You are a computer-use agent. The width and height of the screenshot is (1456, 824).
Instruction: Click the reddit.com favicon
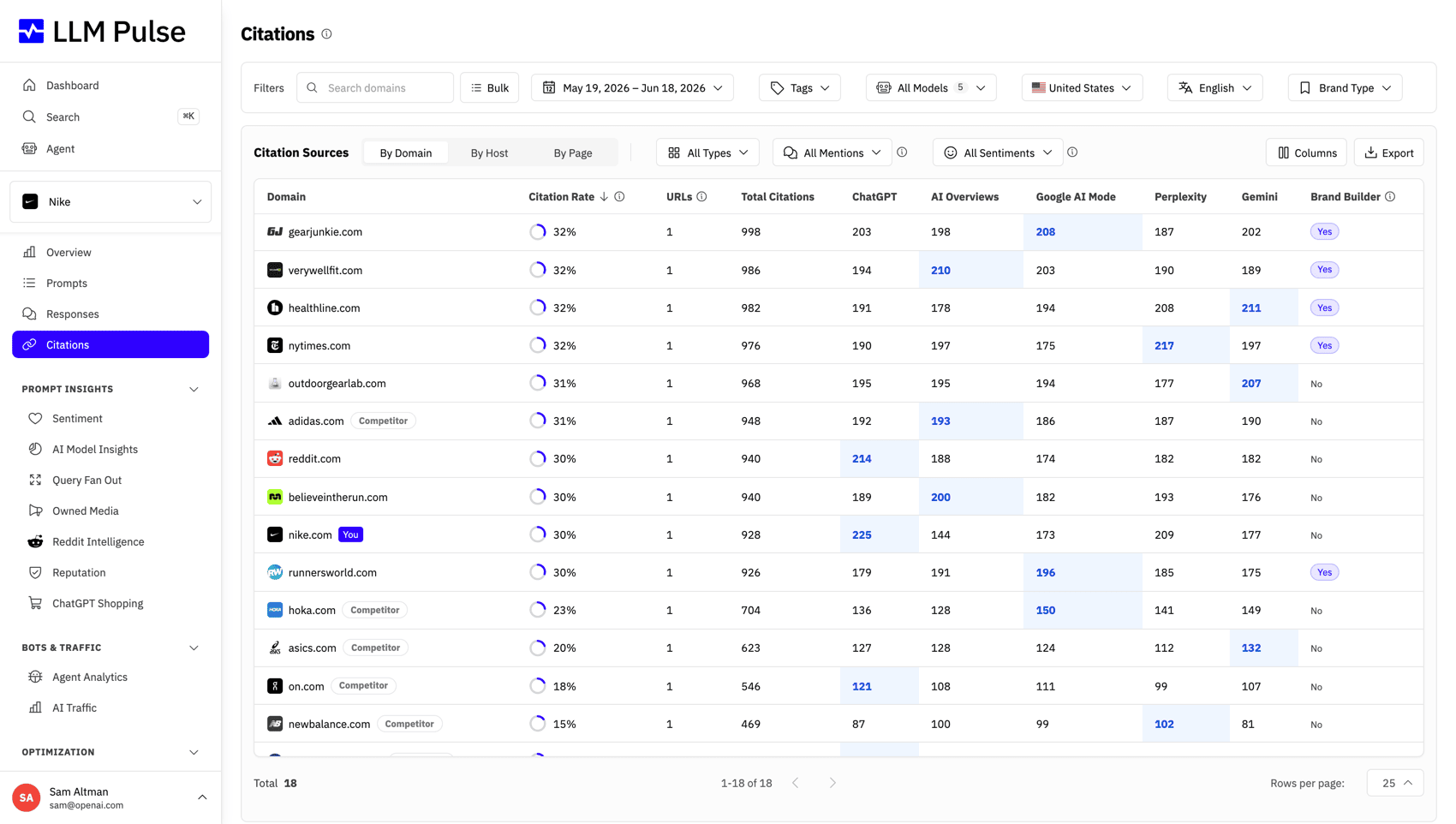click(275, 458)
